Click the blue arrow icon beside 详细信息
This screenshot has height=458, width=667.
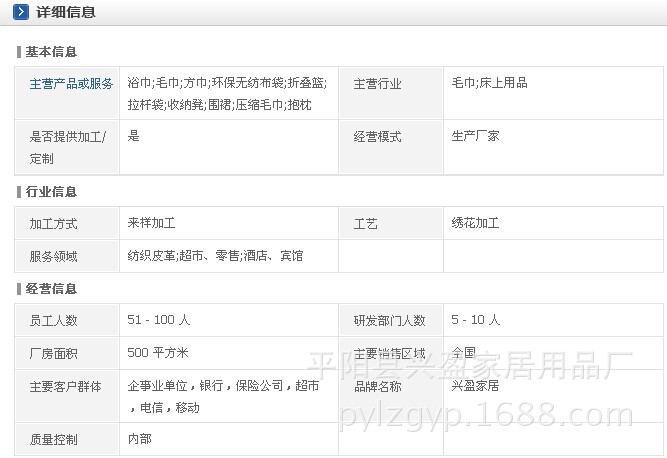[x=21, y=12]
